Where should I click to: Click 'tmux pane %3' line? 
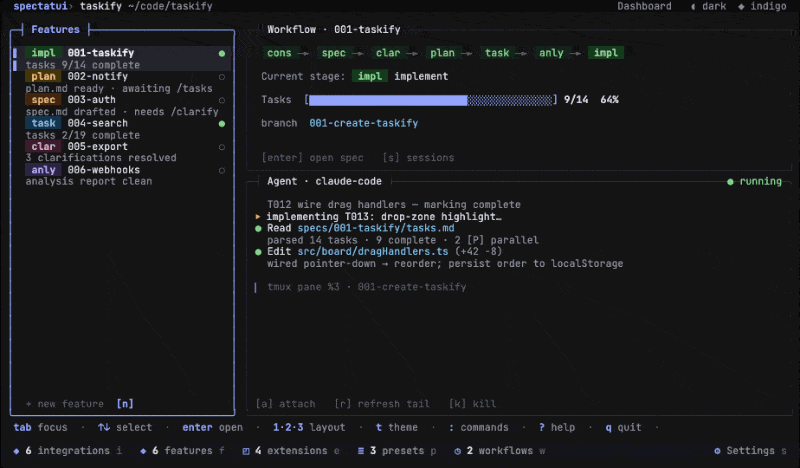366,287
